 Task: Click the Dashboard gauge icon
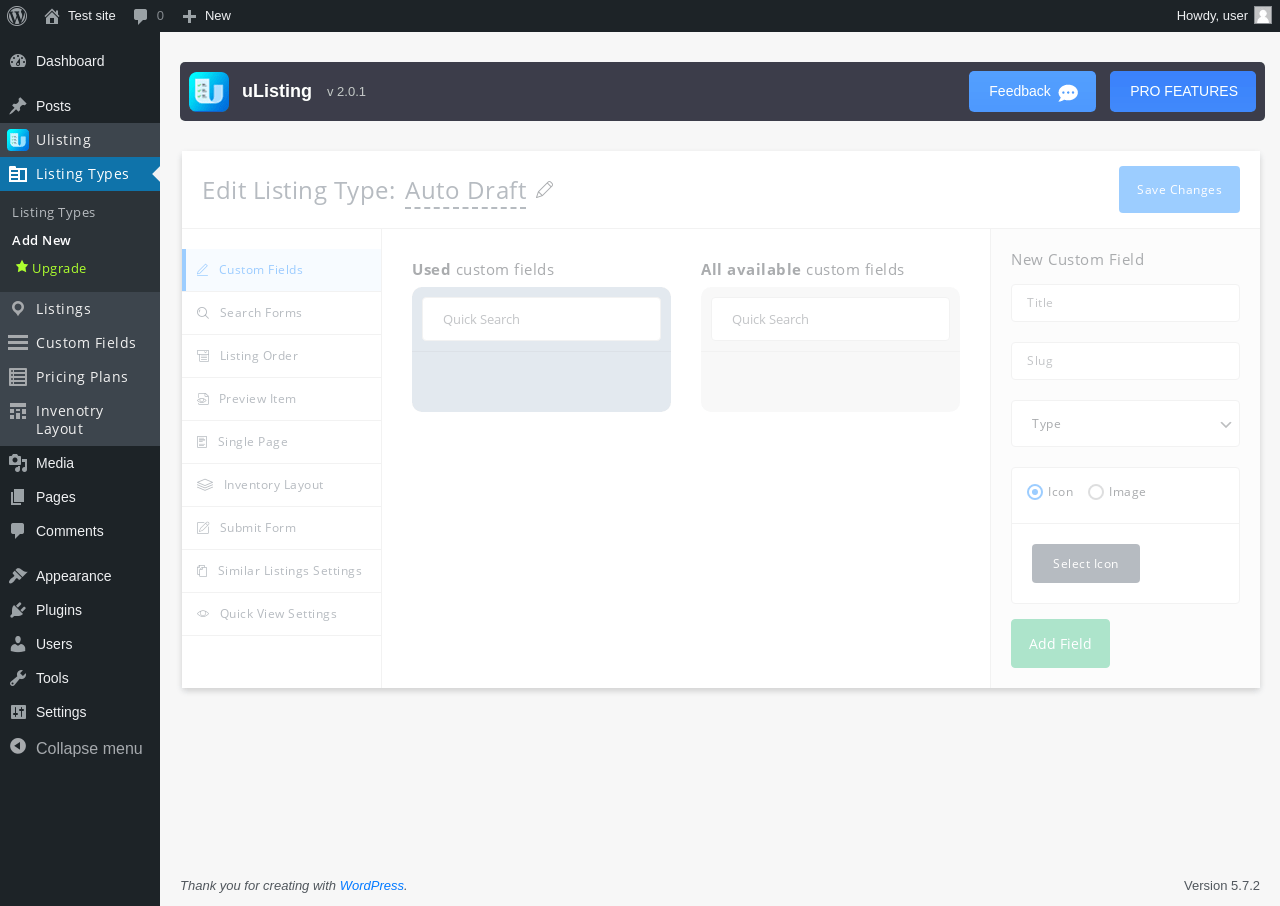[18, 61]
